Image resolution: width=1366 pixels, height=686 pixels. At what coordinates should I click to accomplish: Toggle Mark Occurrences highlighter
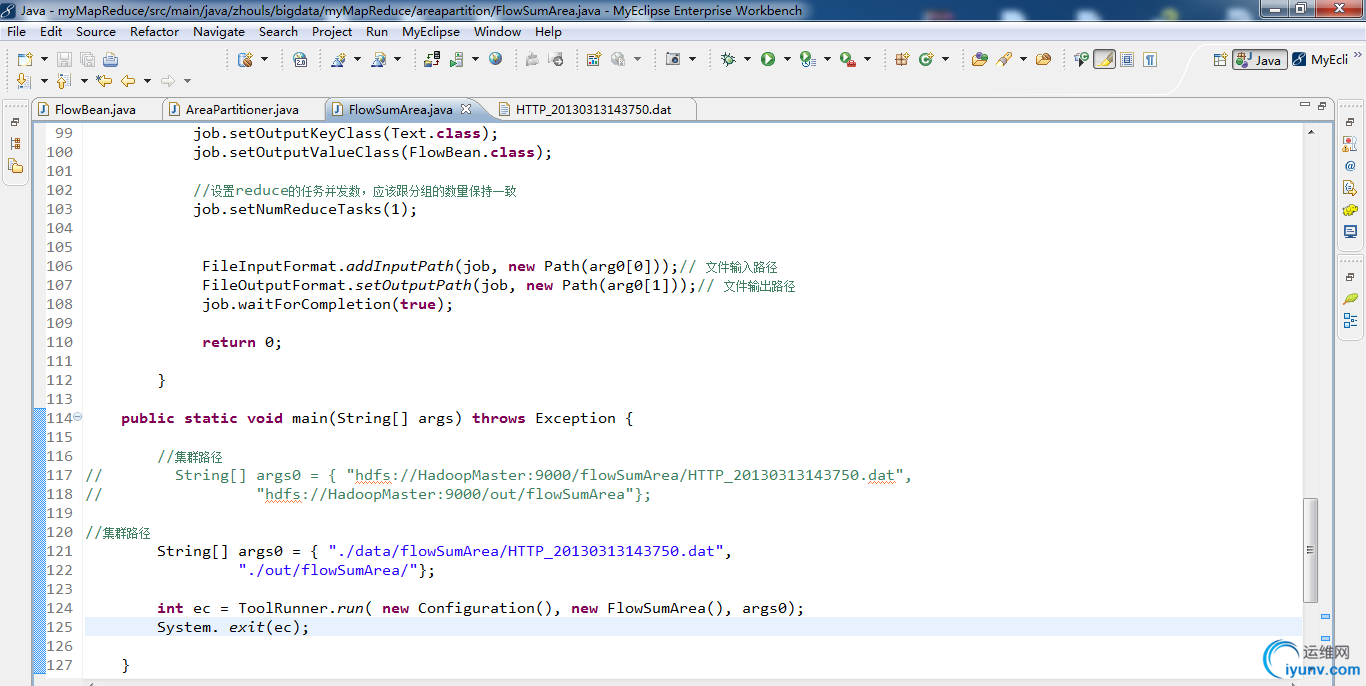click(1104, 60)
